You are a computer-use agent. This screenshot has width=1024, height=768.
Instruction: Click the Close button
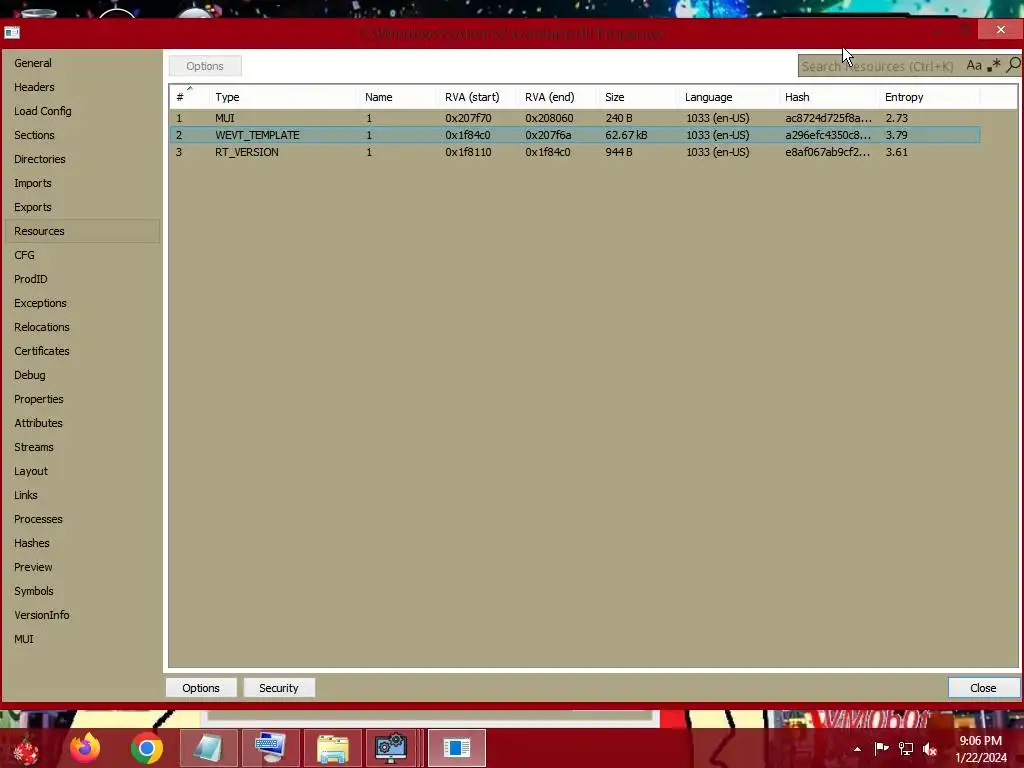(x=984, y=688)
